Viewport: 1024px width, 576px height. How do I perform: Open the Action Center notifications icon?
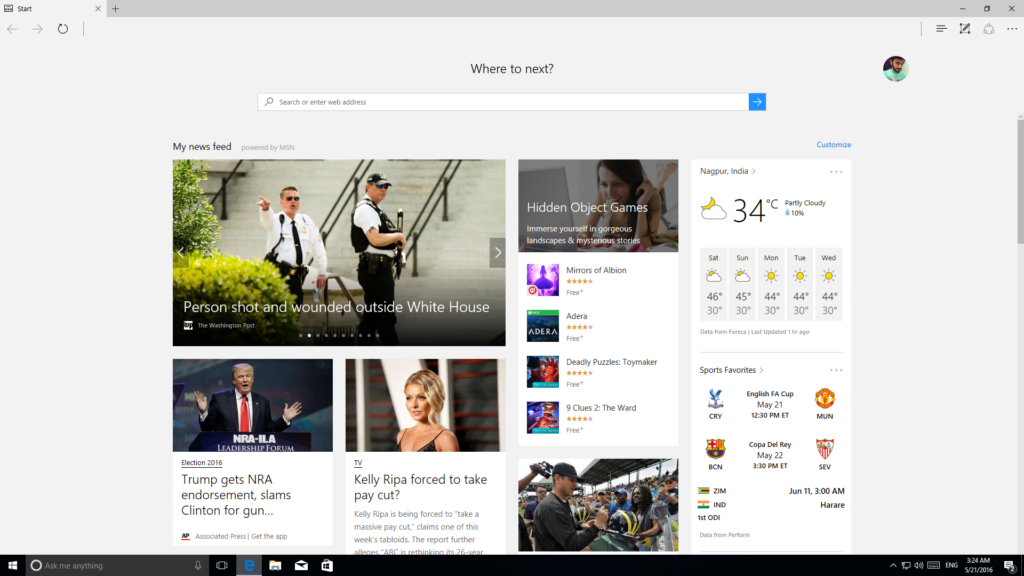tap(1010, 566)
